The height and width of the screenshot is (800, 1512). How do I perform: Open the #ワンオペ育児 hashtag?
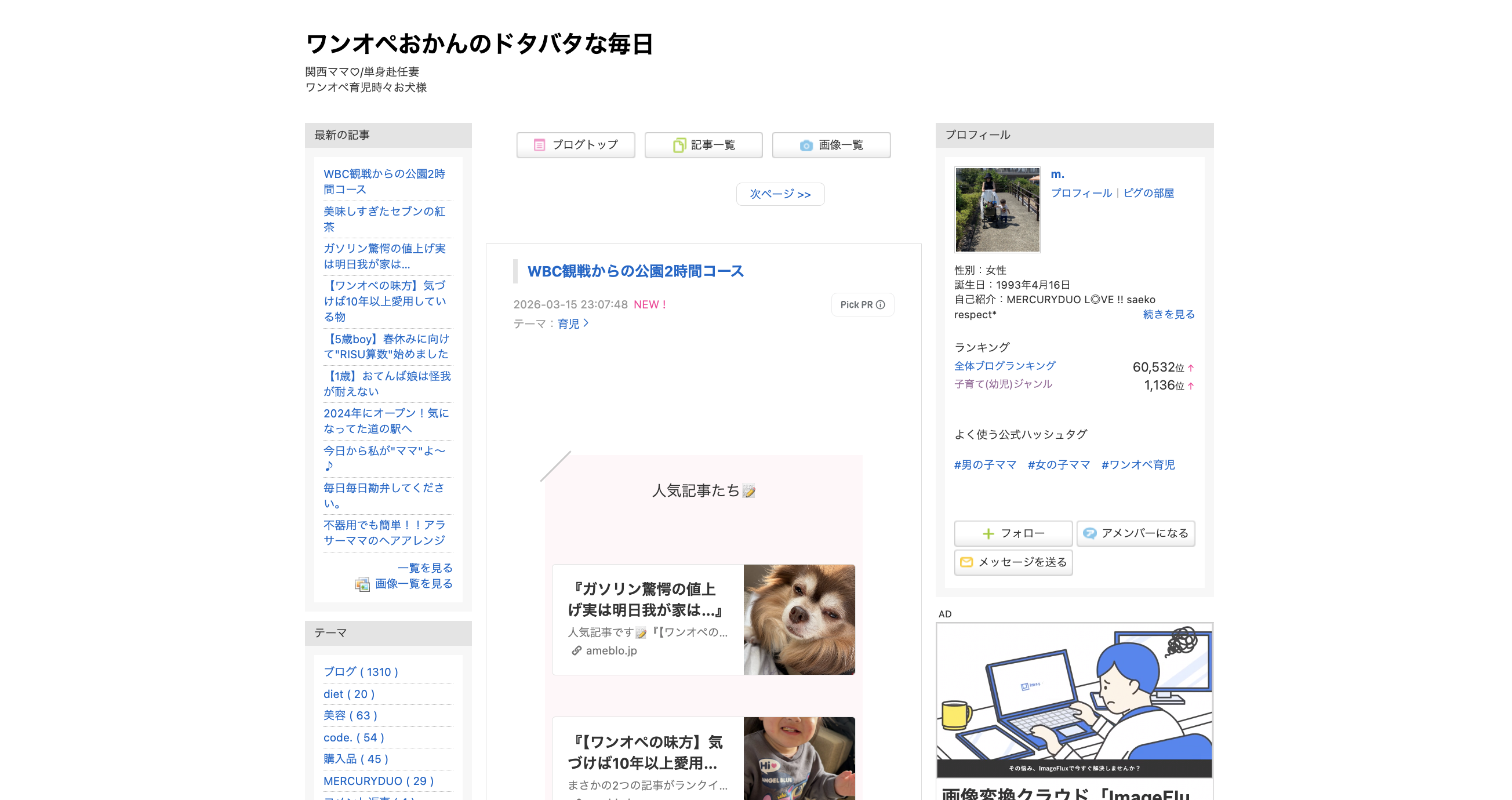tap(1137, 465)
